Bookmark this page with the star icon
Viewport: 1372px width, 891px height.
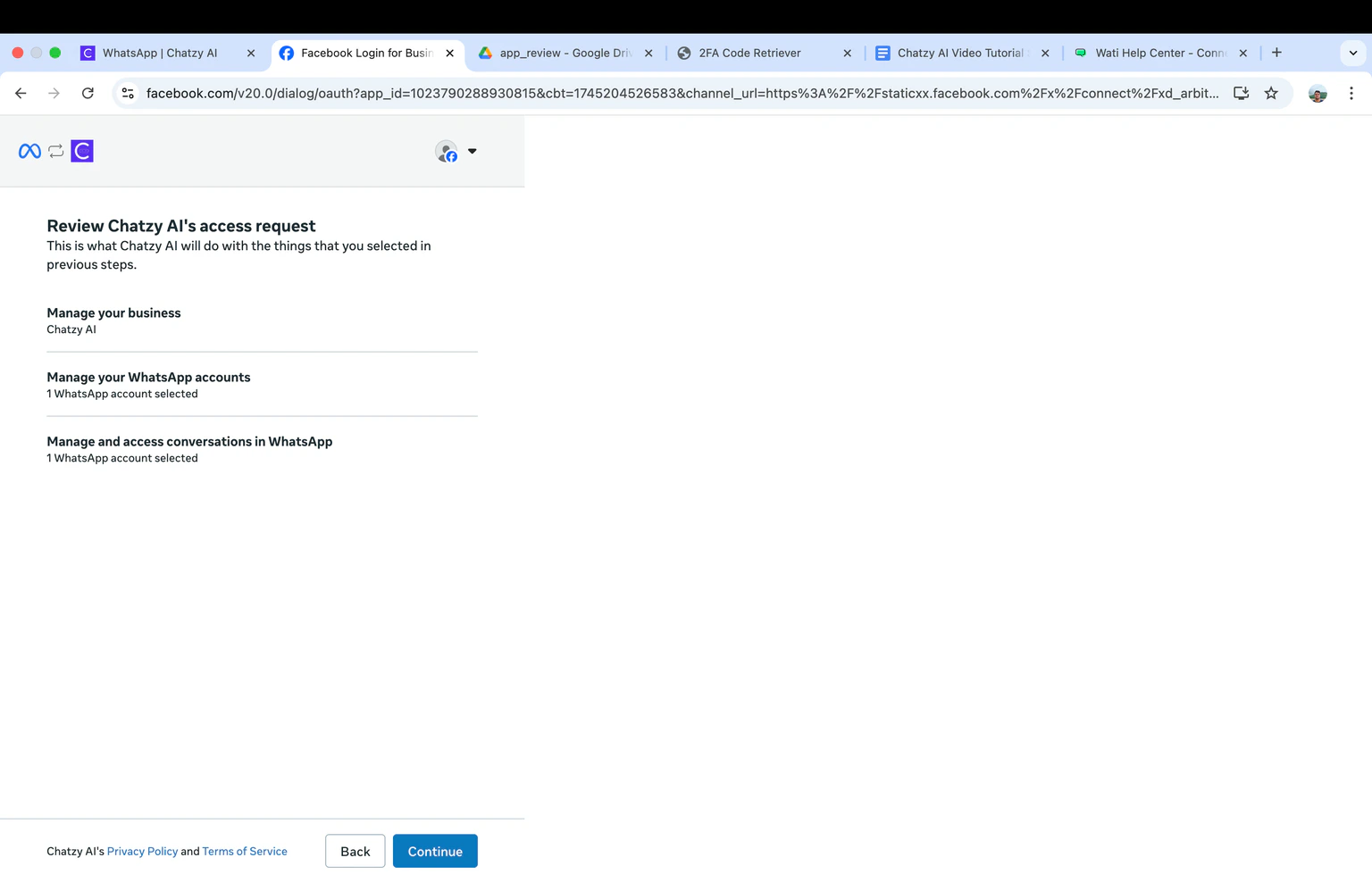1271,93
